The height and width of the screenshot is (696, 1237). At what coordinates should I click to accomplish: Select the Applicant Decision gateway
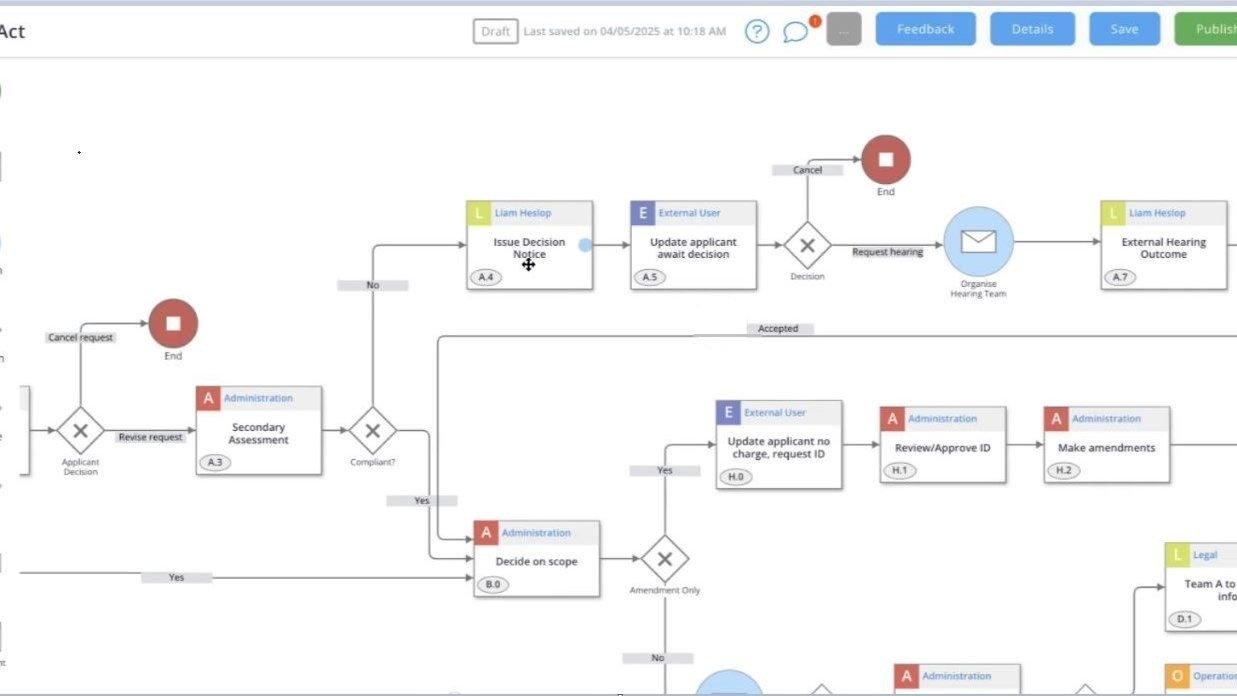80,432
